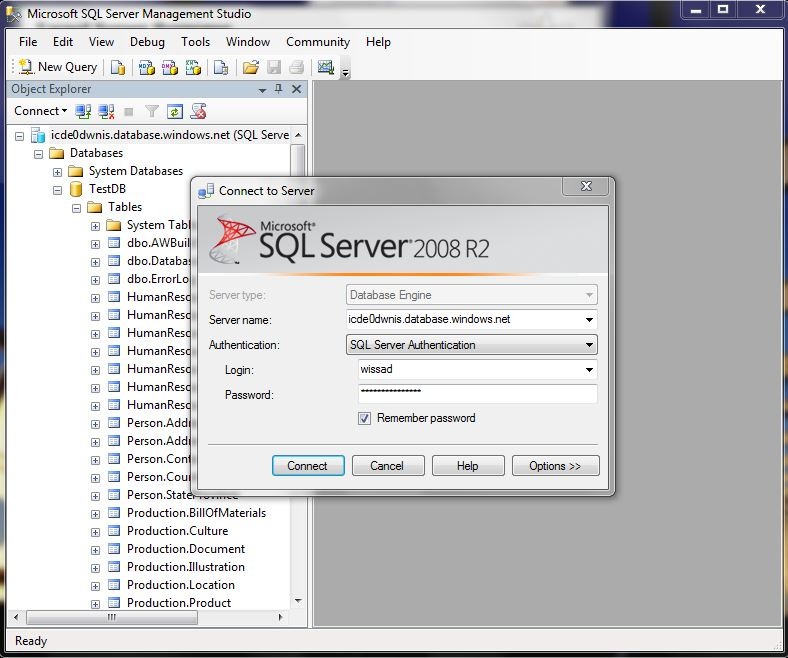The width and height of the screenshot is (788, 658).
Task: Open the Debug menu
Action: [147, 42]
